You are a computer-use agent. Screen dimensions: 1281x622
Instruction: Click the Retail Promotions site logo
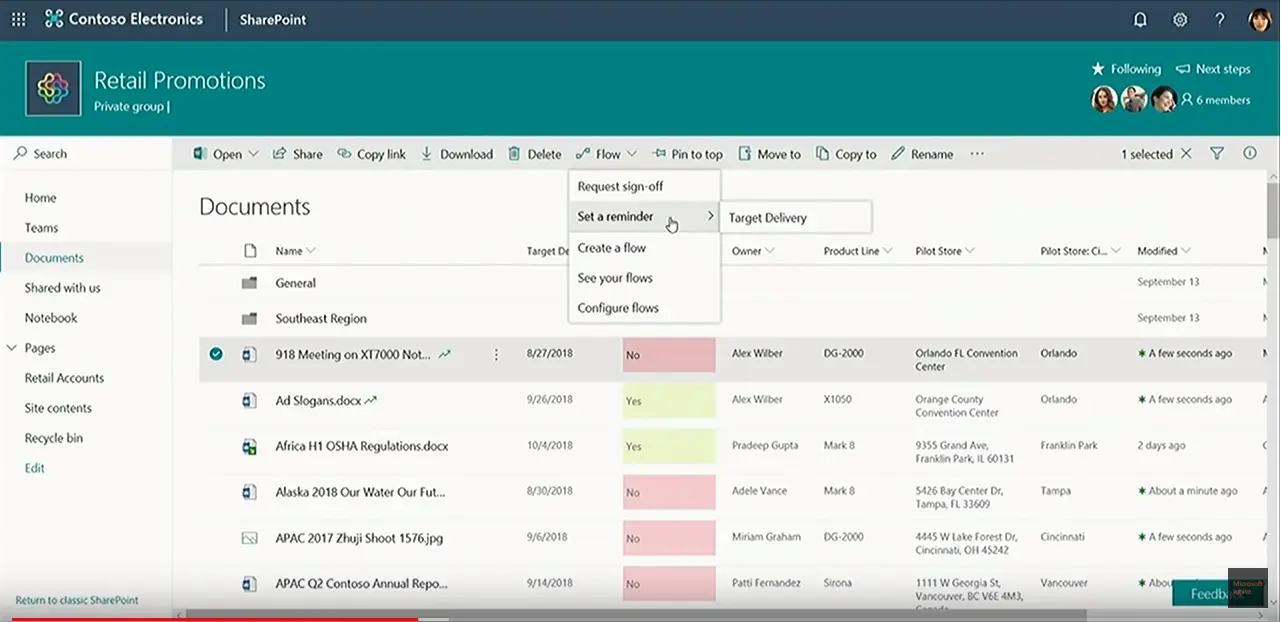[x=53, y=89]
